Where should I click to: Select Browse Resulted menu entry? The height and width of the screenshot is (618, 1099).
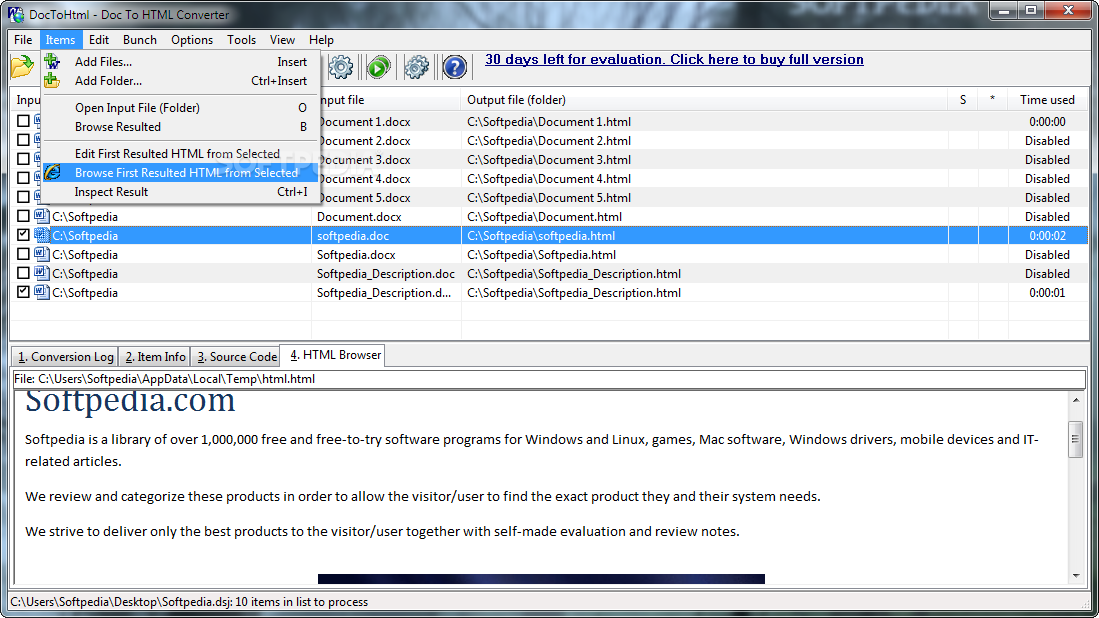coord(180,127)
